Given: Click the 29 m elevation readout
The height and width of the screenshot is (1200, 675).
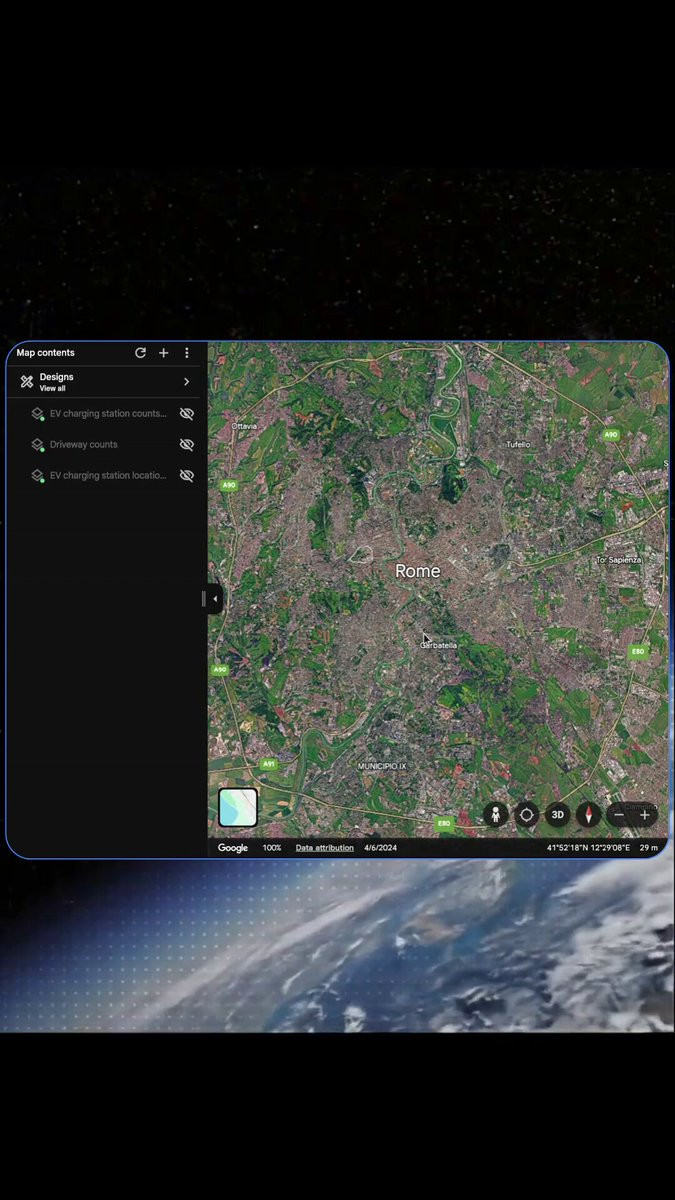Looking at the screenshot, I should (649, 848).
